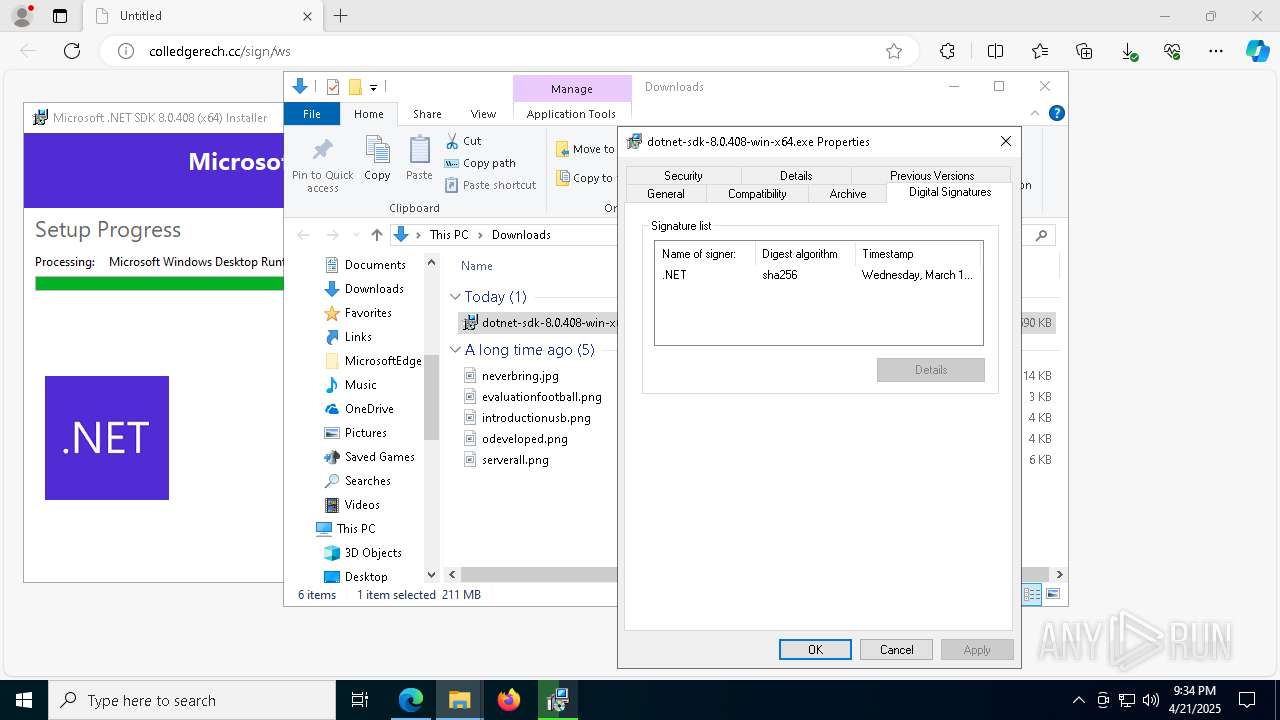The image size is (1280, 720).
Task: Open the Application Tools tab
Action: 571,114
